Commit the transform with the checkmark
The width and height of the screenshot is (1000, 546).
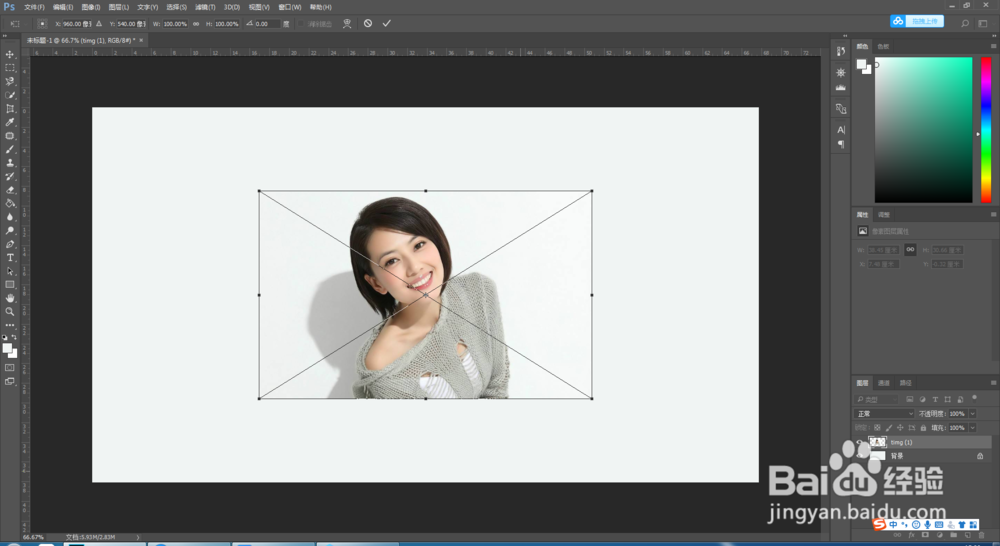386,23
